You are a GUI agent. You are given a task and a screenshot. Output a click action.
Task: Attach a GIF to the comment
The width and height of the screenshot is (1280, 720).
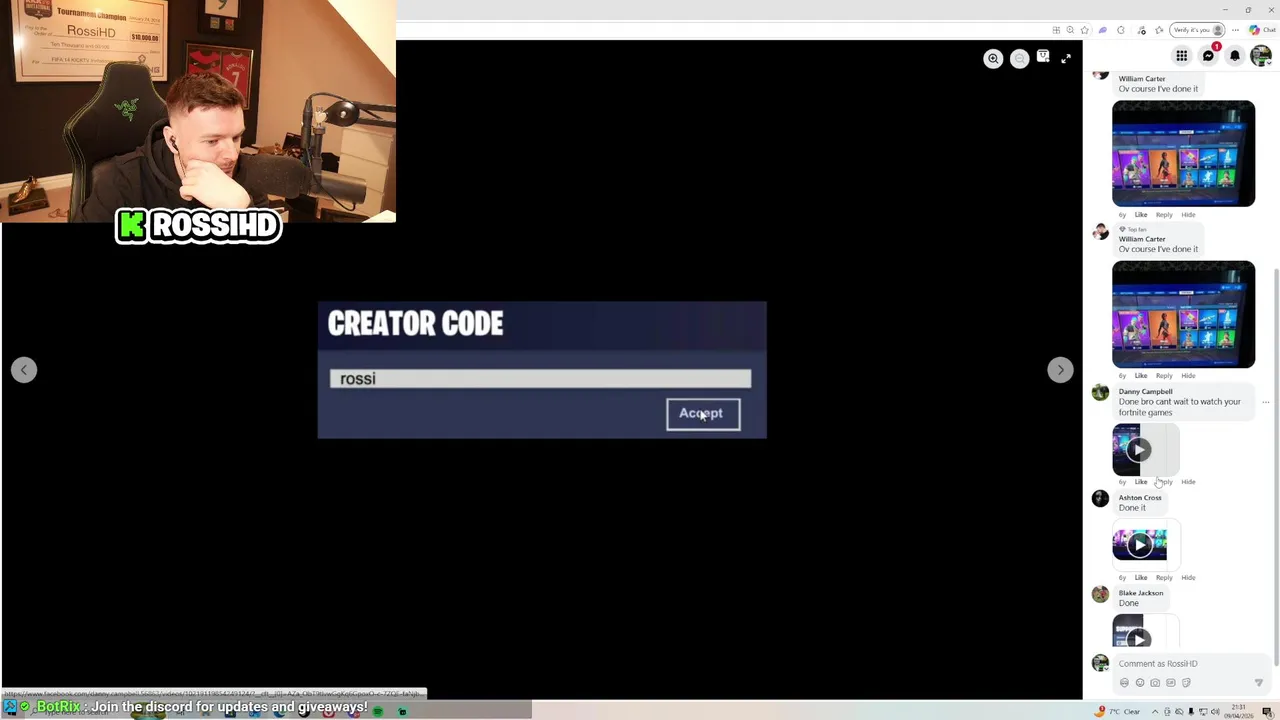[1171, 683]
